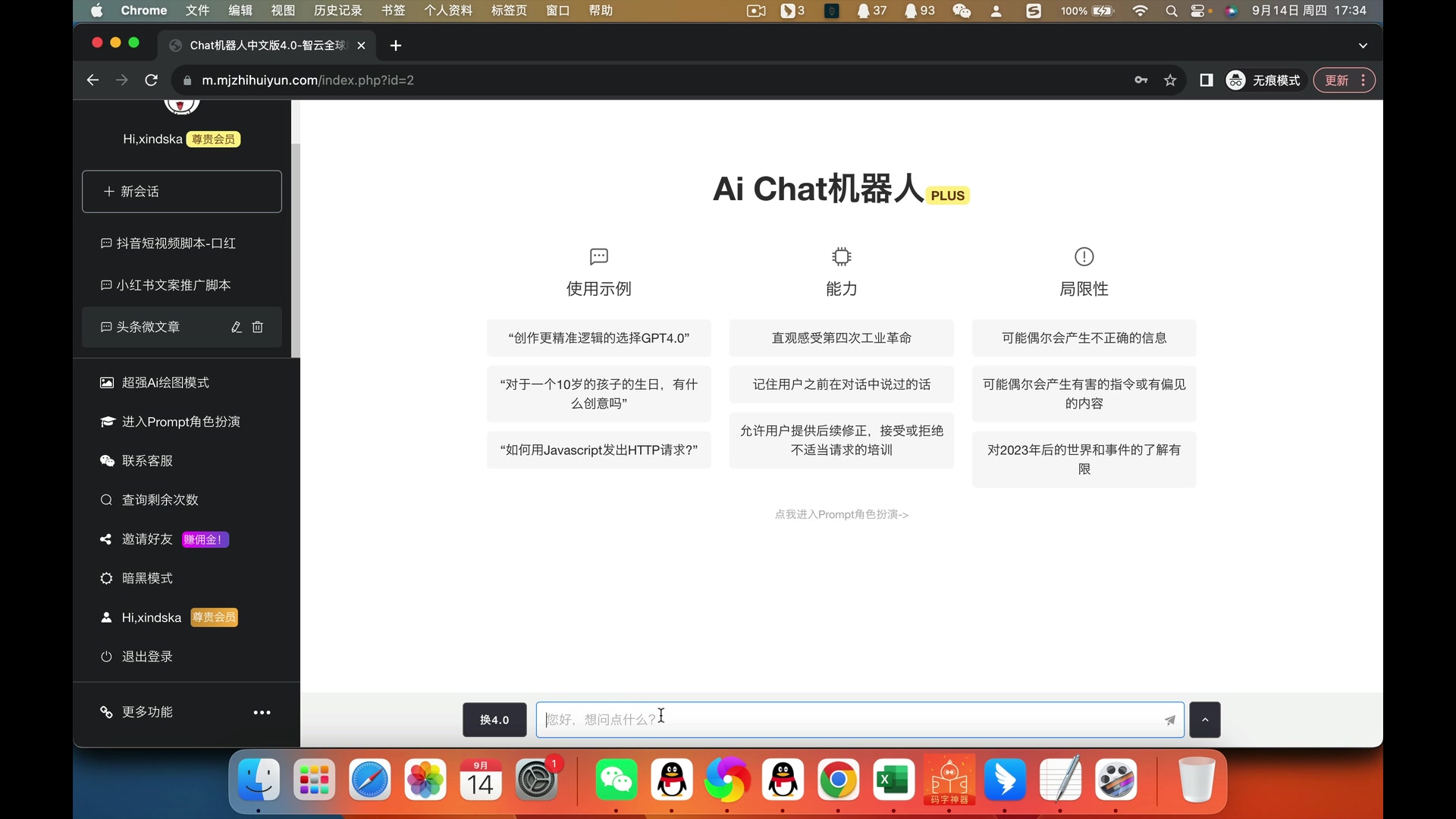This screenshot has width=1456, height=819.
Task: Click 退出登录 in the sidebar
Action: [x=147, y=657]
